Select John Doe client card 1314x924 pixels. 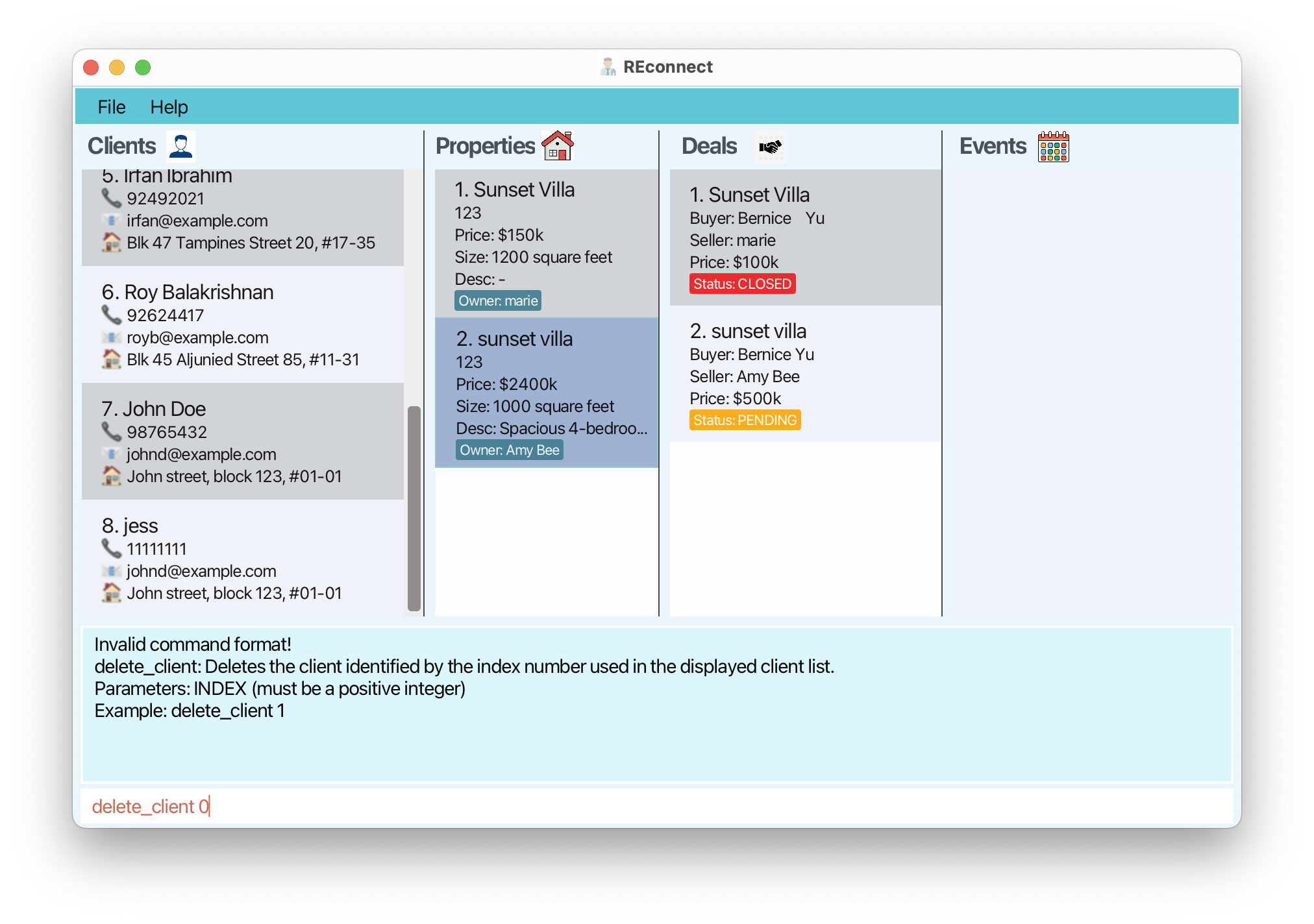[x=243, y=441]
